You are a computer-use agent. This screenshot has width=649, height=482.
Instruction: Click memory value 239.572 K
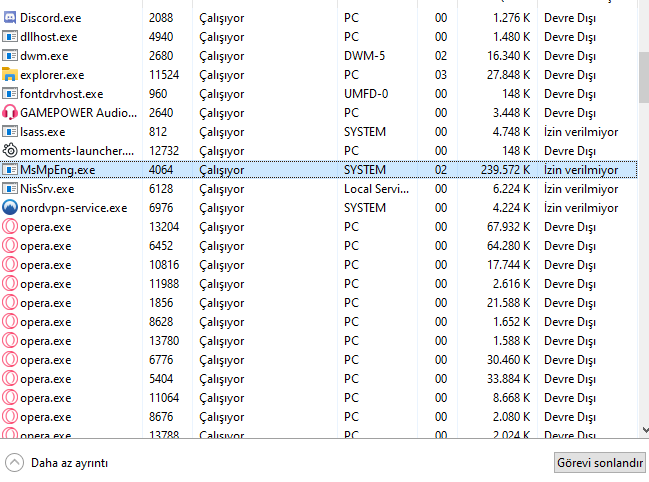[505, 170]
